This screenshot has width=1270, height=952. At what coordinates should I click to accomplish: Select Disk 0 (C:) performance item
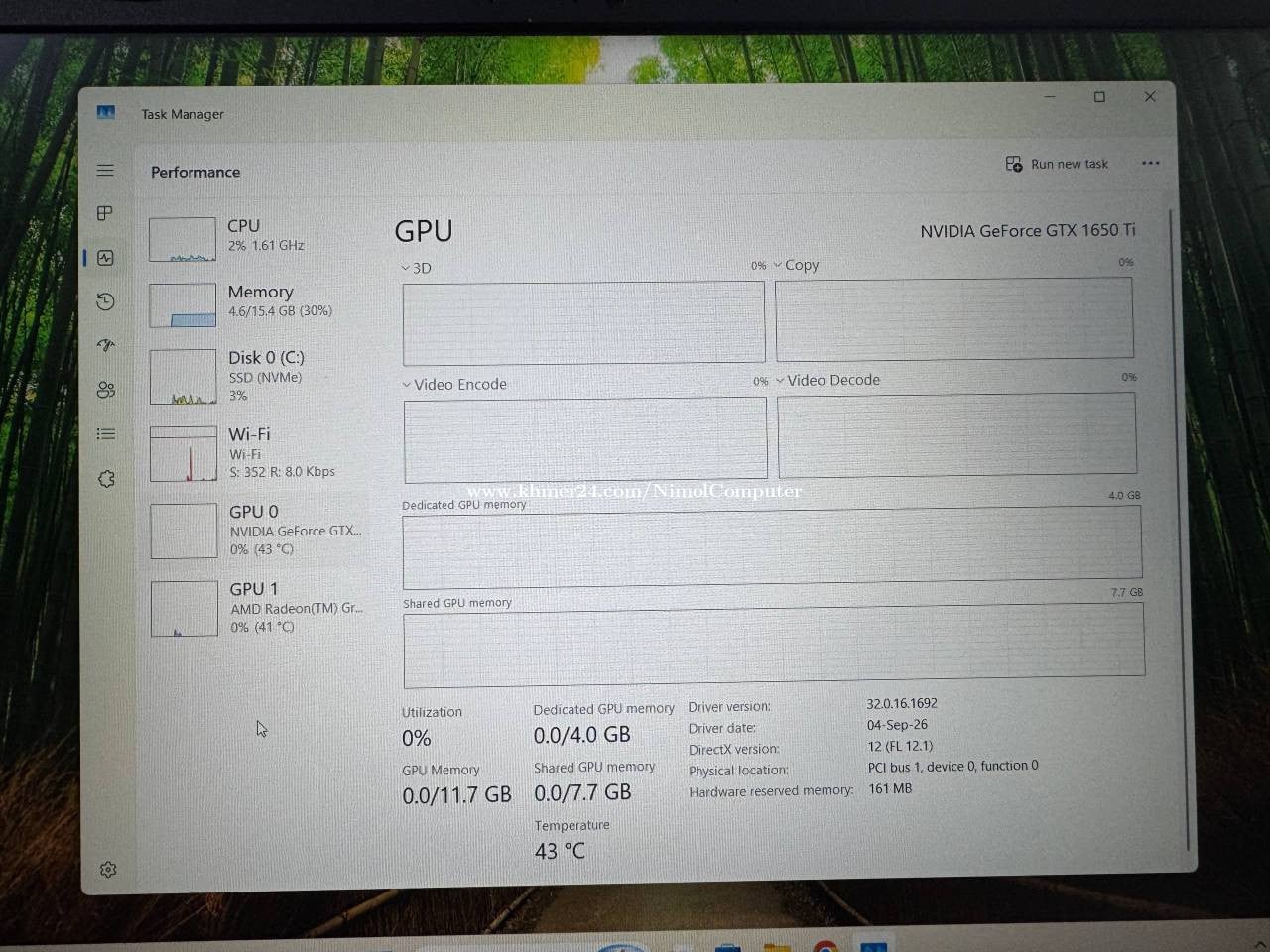click(257, 377)
